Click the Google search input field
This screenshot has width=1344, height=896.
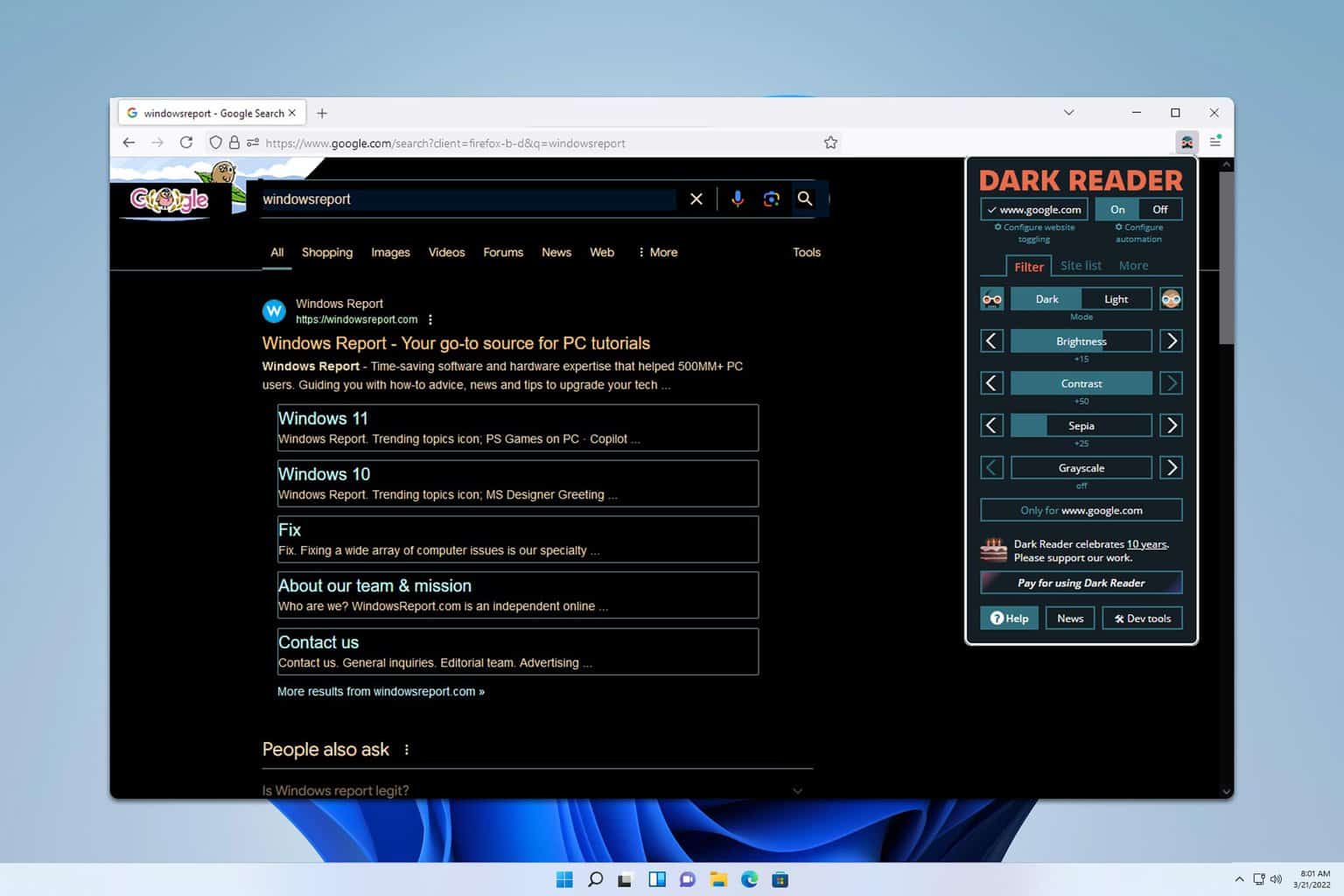[468, 199]
